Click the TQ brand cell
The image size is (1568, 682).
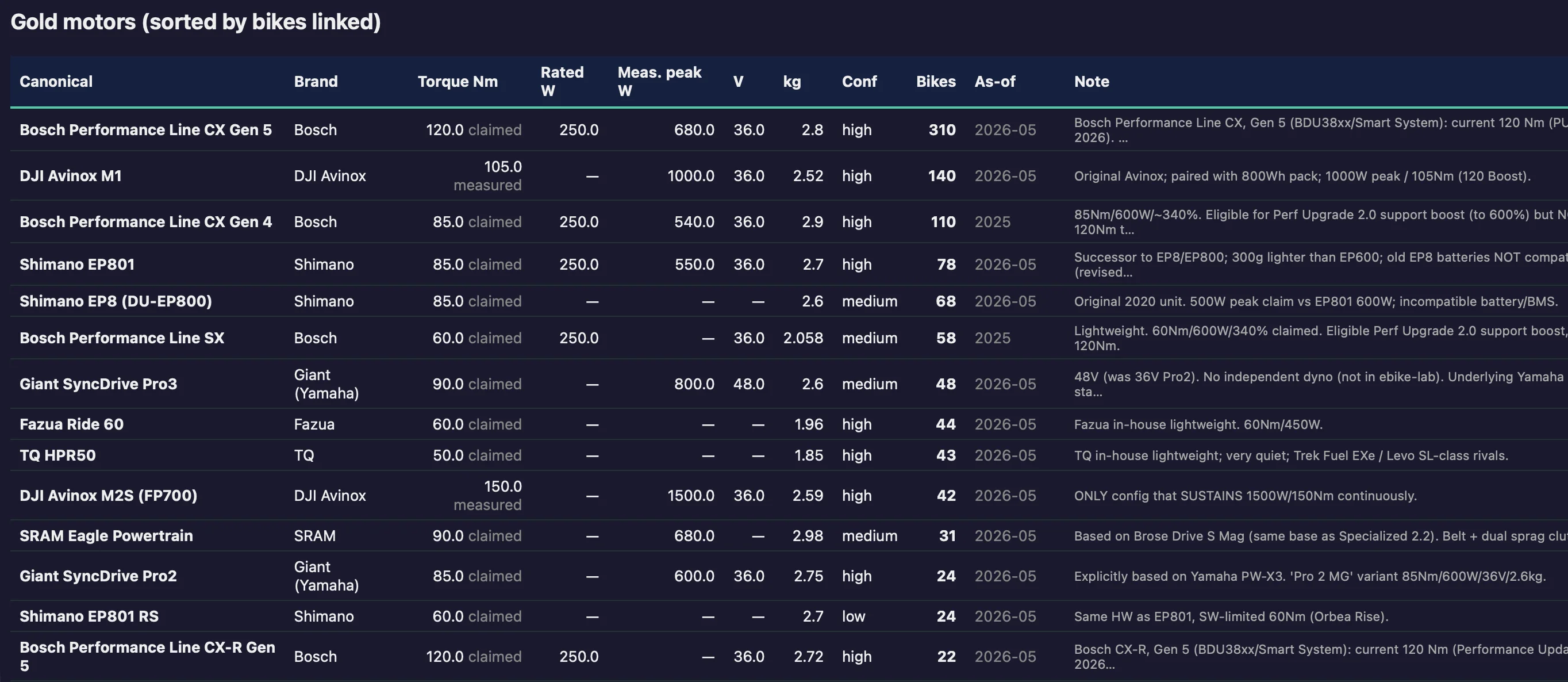point(303,455)
